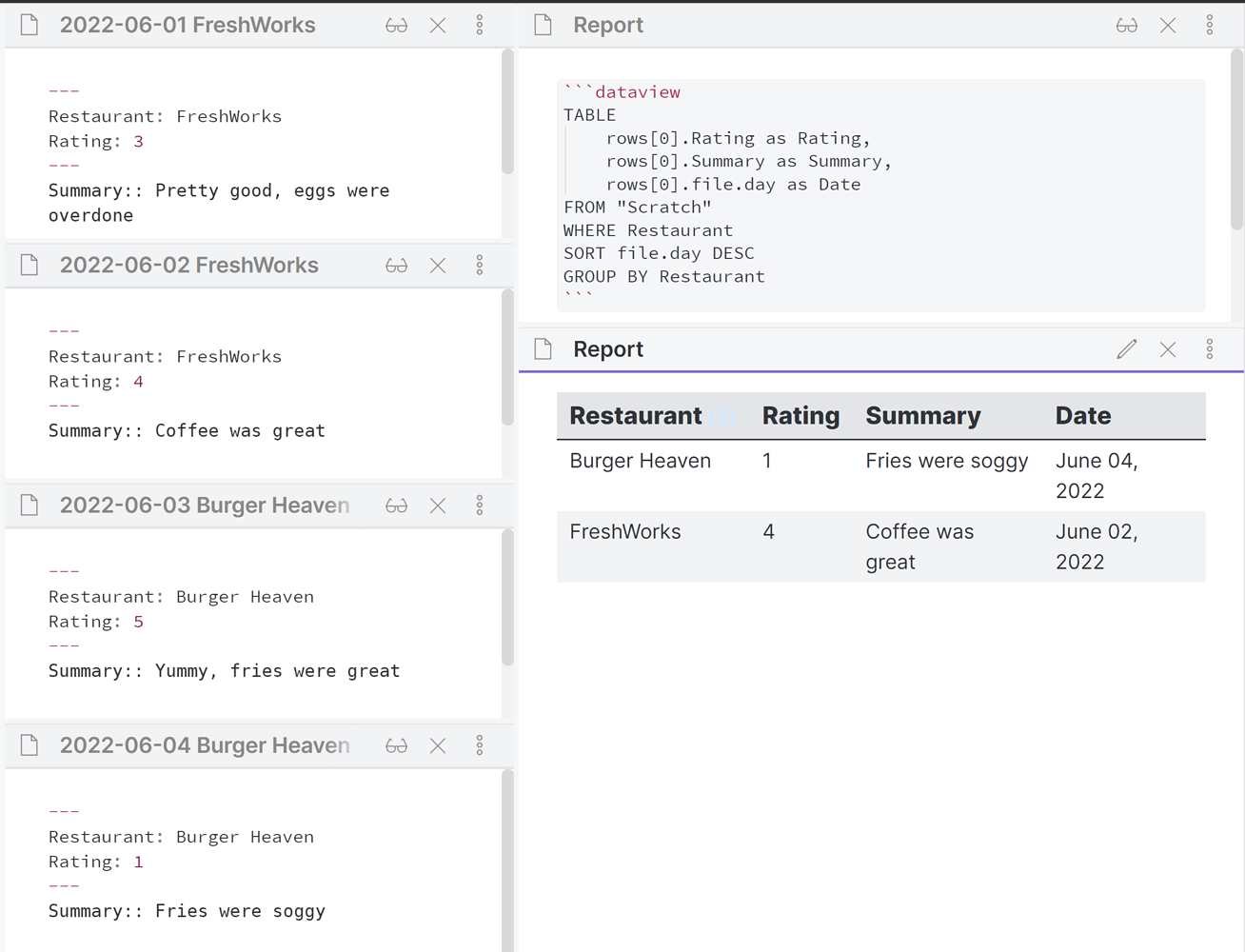The width and height of the screenshot is (1245, 952).
Task: Open more options menu for 2022-06-02 FreshWorks
Action: (x=480, y=266)
